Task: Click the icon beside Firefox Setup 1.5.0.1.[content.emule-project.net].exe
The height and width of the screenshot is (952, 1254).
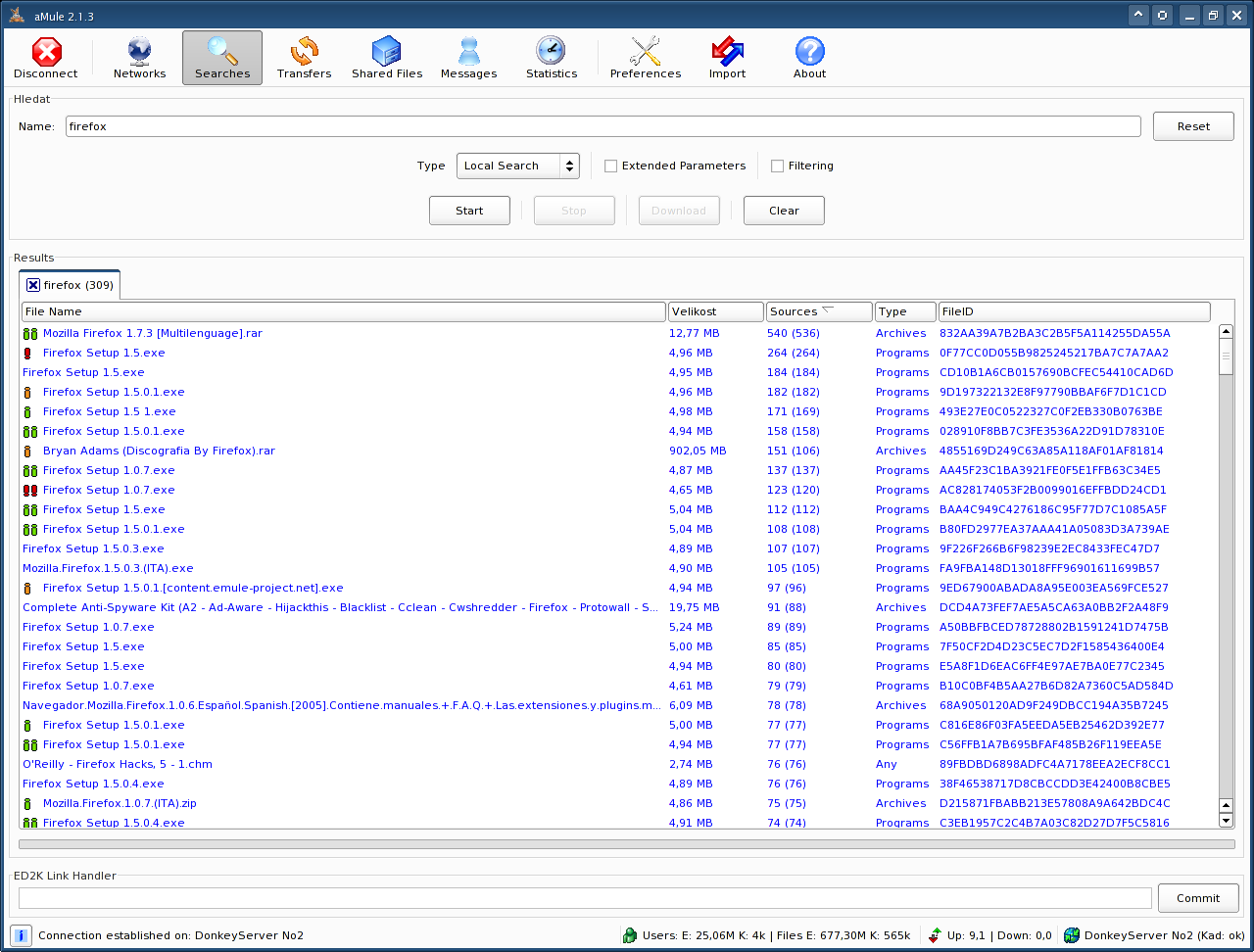Action: point(27,589)
